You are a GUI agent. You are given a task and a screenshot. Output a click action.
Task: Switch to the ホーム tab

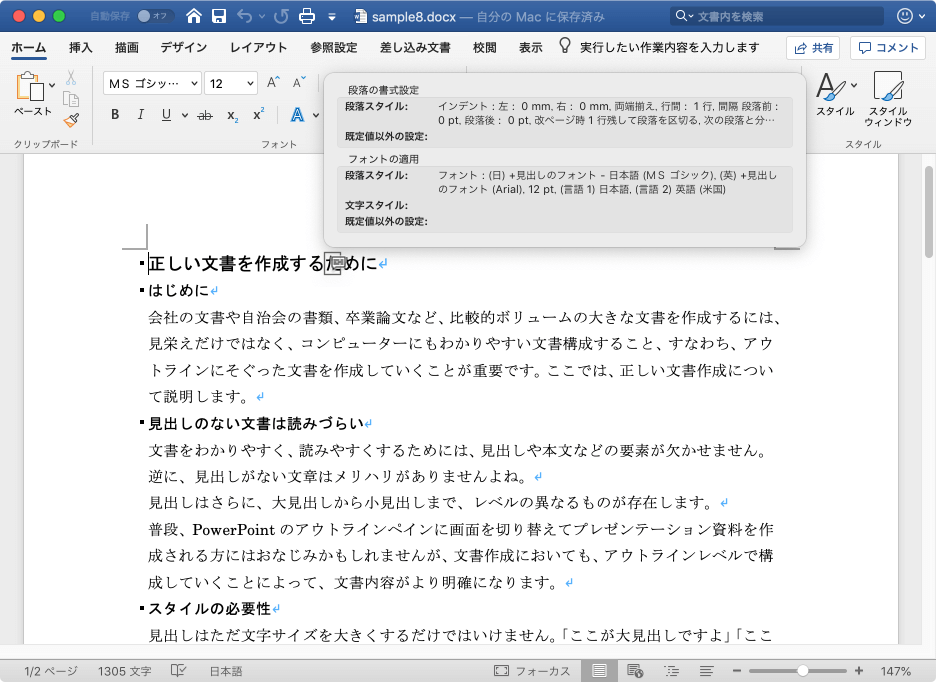(x=29, y=48)
